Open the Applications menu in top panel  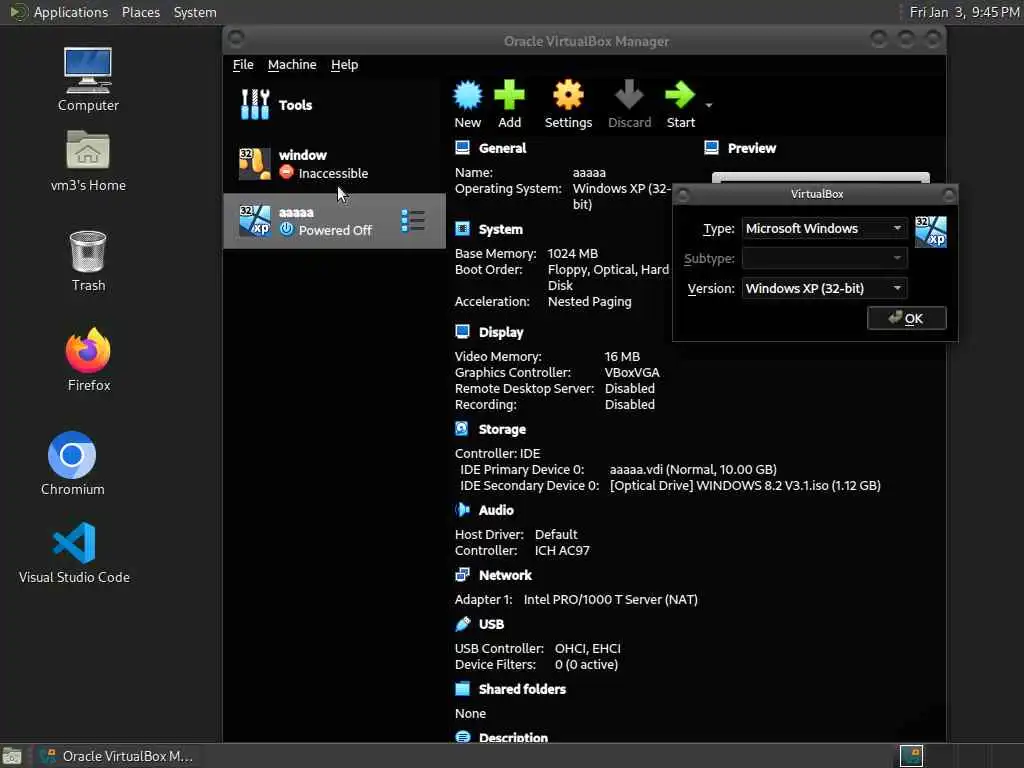(71, 12)
